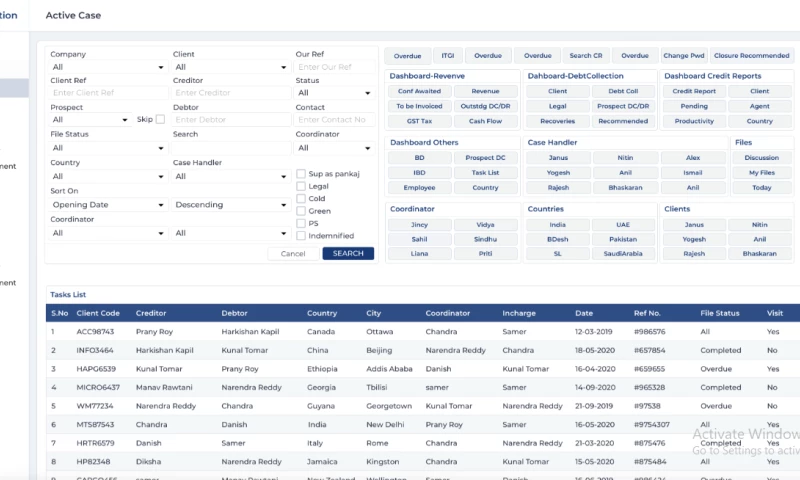Viewport: 800px width, 480px height.
Task: Enable the Legal checkbox
Action: pos(301,186)
